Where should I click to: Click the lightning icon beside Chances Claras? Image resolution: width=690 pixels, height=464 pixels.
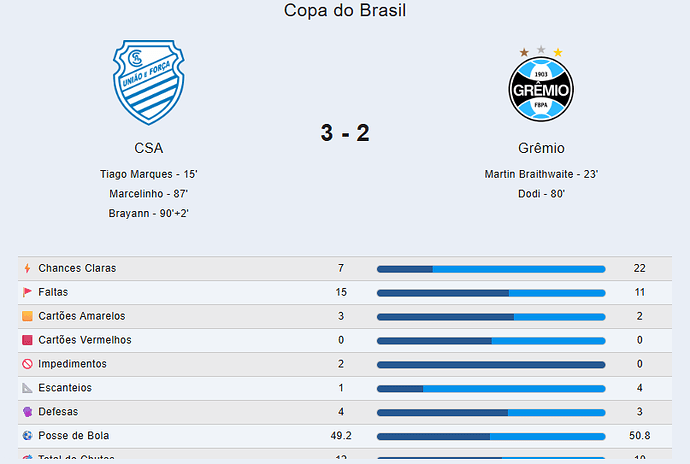27,268
